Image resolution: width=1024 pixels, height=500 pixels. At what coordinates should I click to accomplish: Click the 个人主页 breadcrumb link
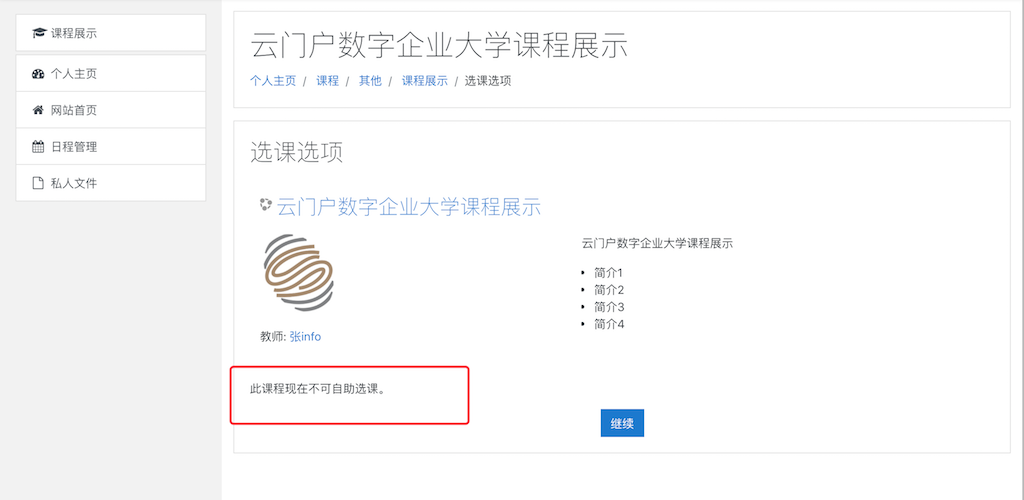(x=273, y=81)
